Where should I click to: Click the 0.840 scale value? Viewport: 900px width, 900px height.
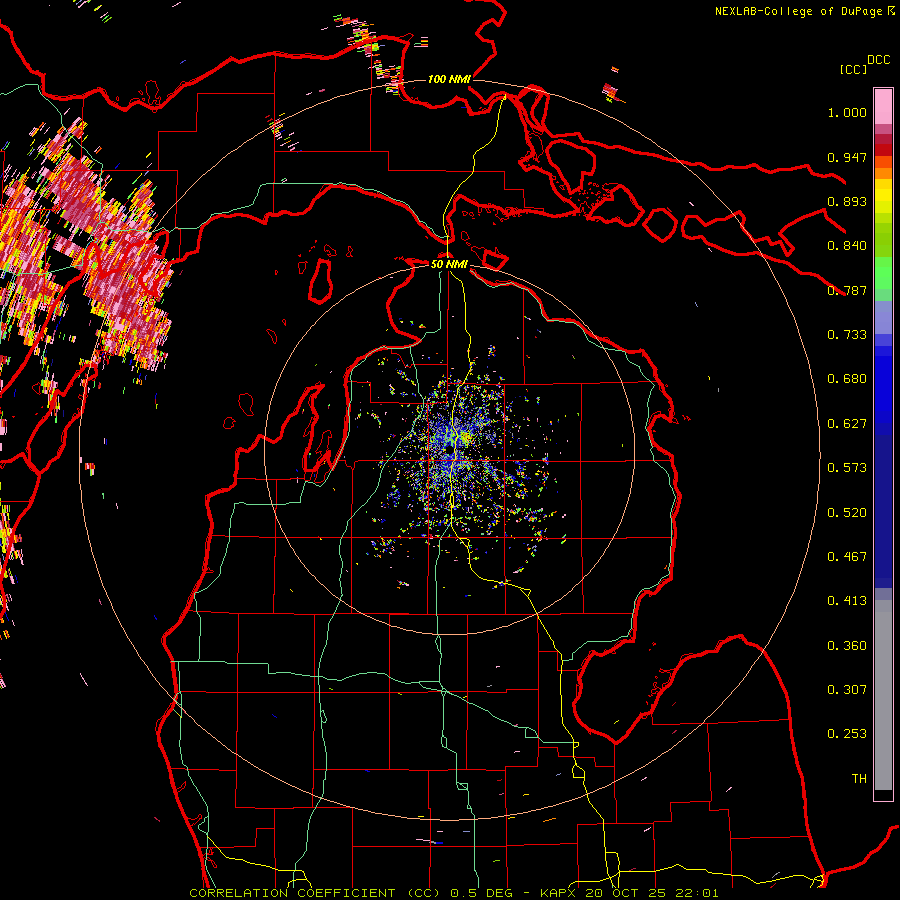847,246
